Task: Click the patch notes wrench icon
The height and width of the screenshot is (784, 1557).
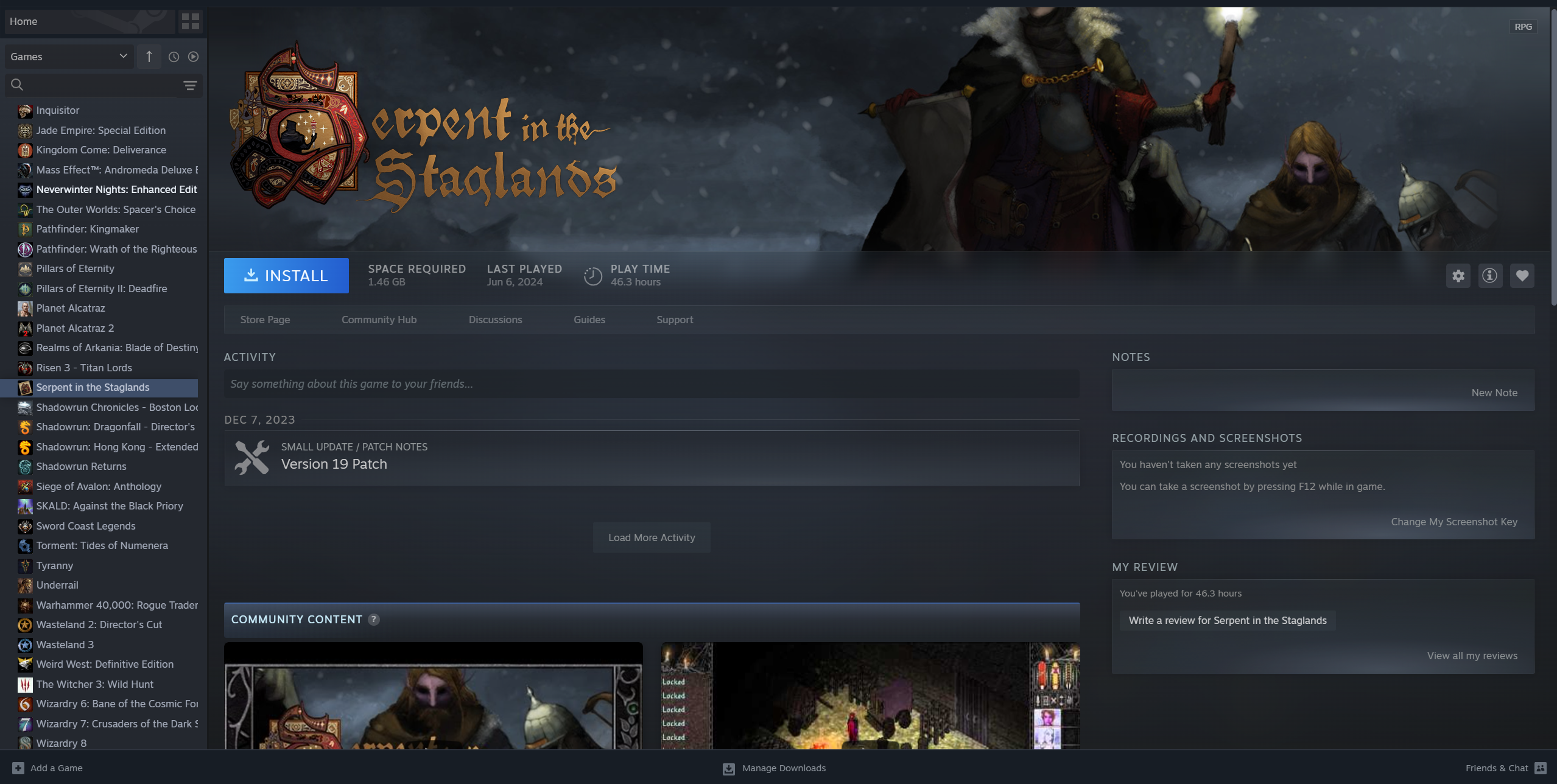Action: pos(251,457)
